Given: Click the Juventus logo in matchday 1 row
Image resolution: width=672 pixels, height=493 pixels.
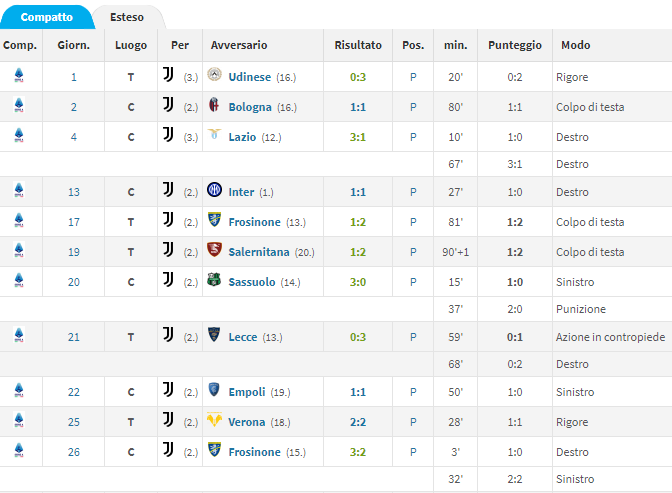Looking at the screenshot, I should (168, 75).
